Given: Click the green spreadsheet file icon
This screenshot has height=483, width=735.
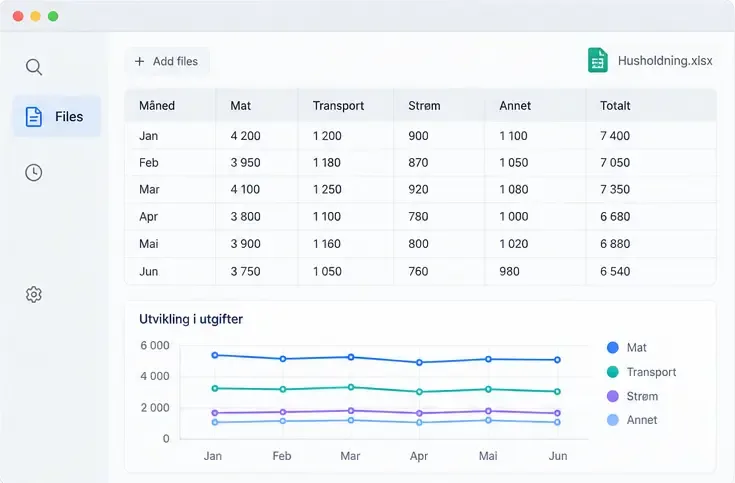Looking at the screenshot, I should coord(598,60).
